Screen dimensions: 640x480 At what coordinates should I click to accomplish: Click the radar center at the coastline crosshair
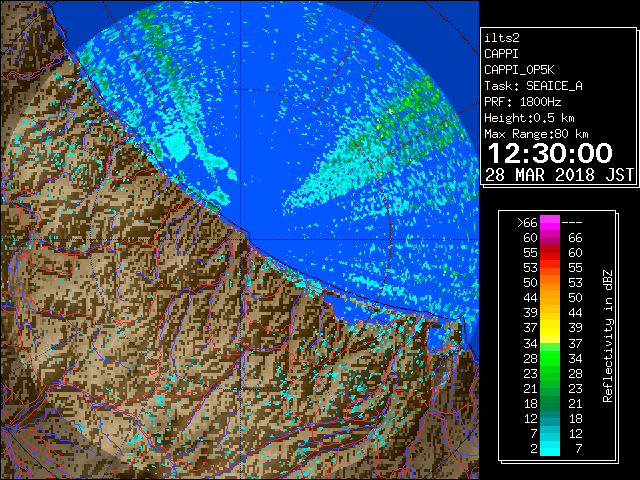point(241,239)
